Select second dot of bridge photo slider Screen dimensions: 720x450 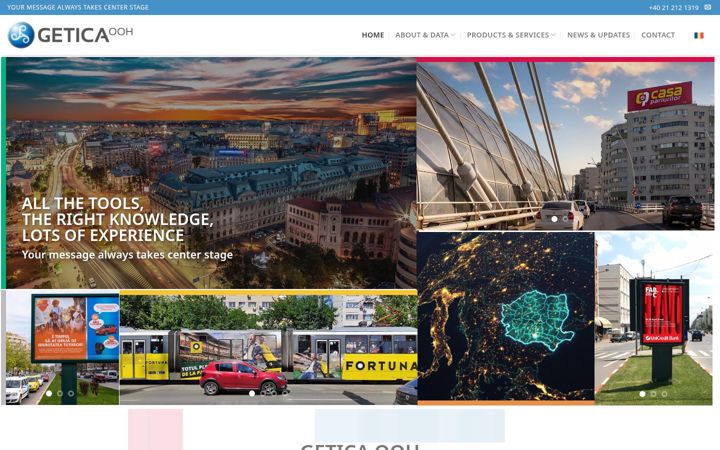[x=565, y=219]
